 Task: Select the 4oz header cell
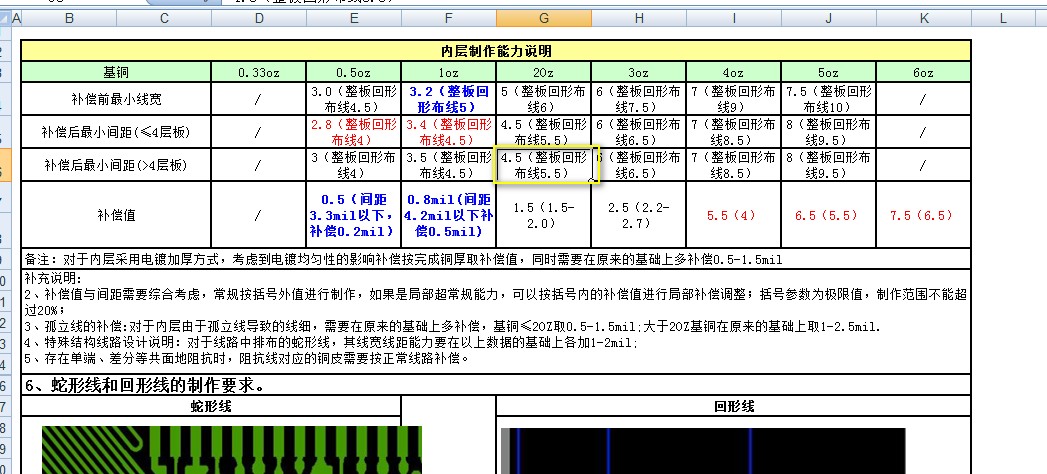pyautogui.click(x=734, y=72)
